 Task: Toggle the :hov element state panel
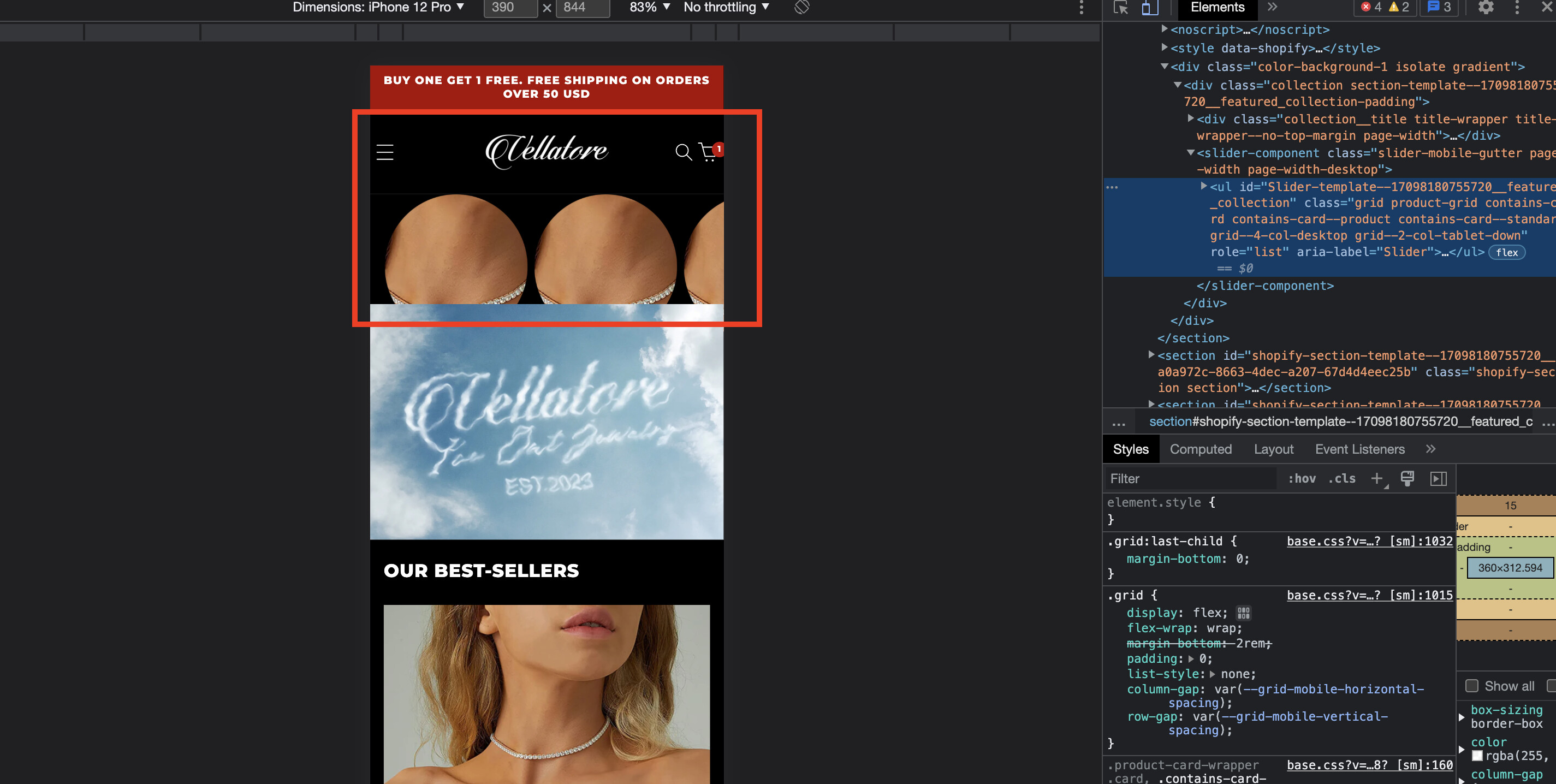coord(1301,478)
